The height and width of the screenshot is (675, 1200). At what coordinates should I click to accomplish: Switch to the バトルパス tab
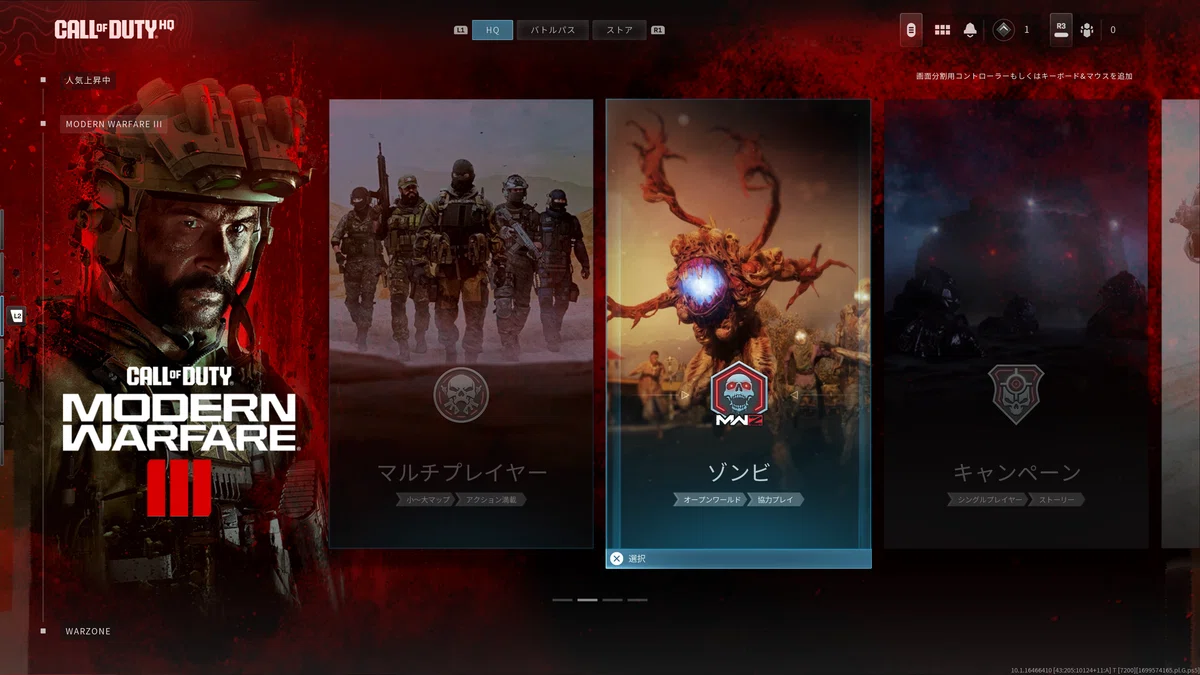552,30
